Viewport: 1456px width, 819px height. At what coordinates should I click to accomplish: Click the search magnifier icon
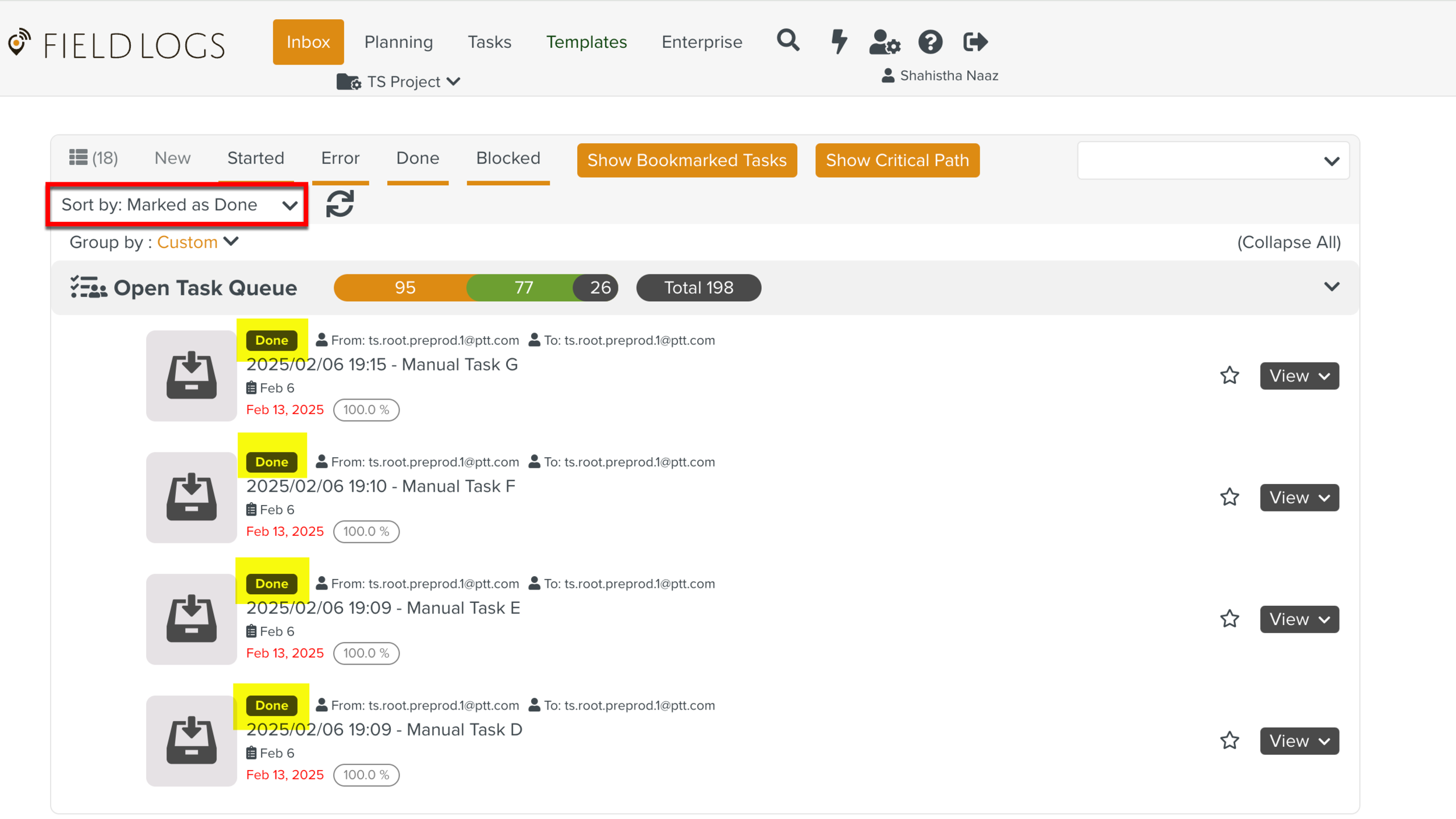point(787,41)
